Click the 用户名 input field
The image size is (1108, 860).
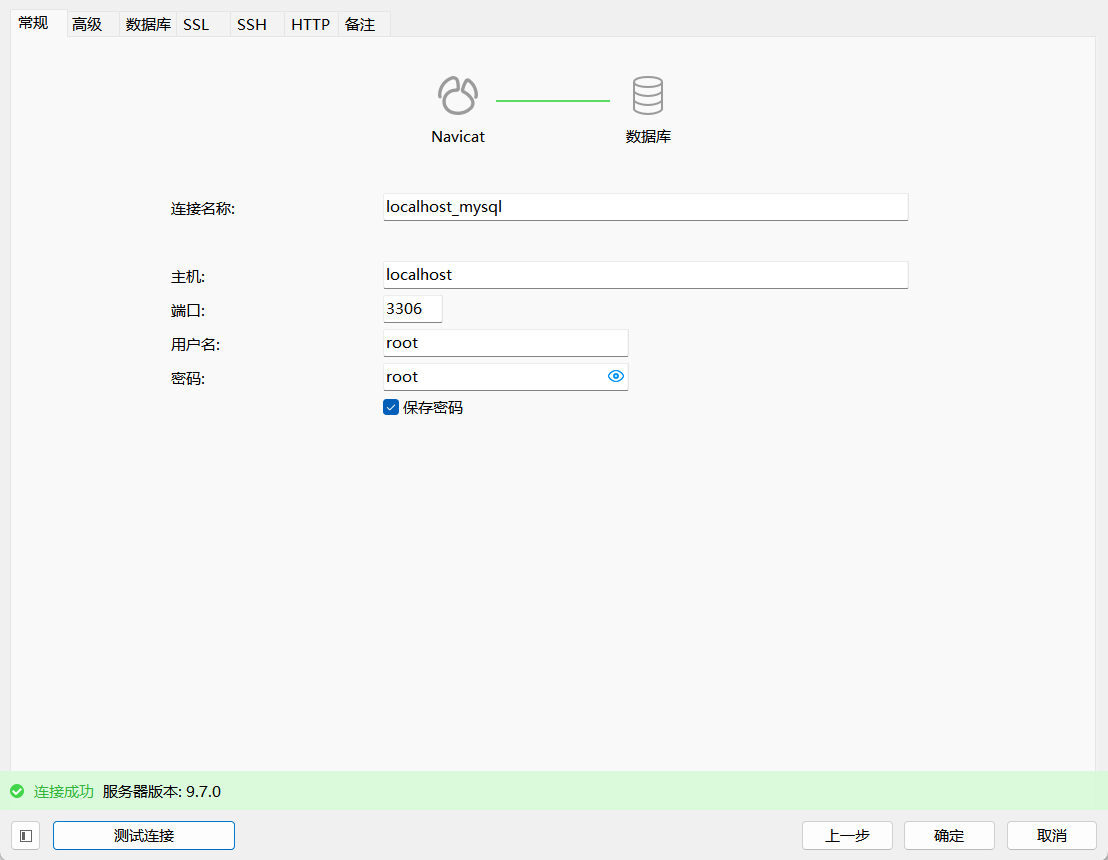tap(505, 343)
